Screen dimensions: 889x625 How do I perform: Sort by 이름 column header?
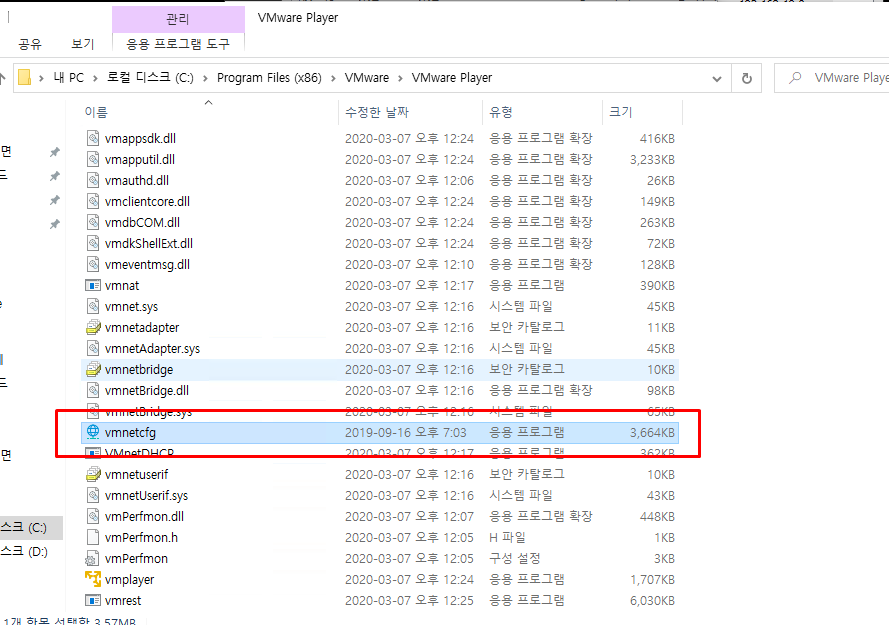(208, 112)
